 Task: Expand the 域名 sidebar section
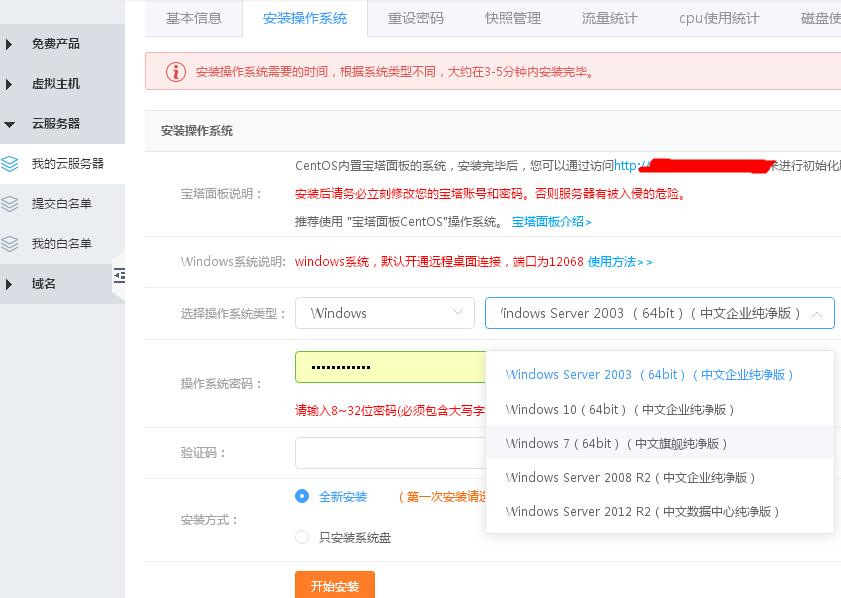(62, 284)
